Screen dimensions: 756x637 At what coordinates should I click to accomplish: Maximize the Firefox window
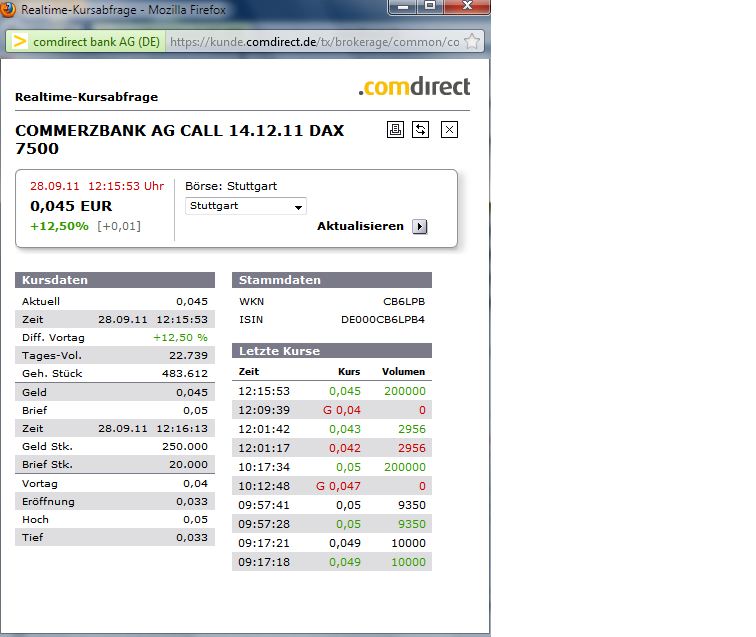(430, 7)
